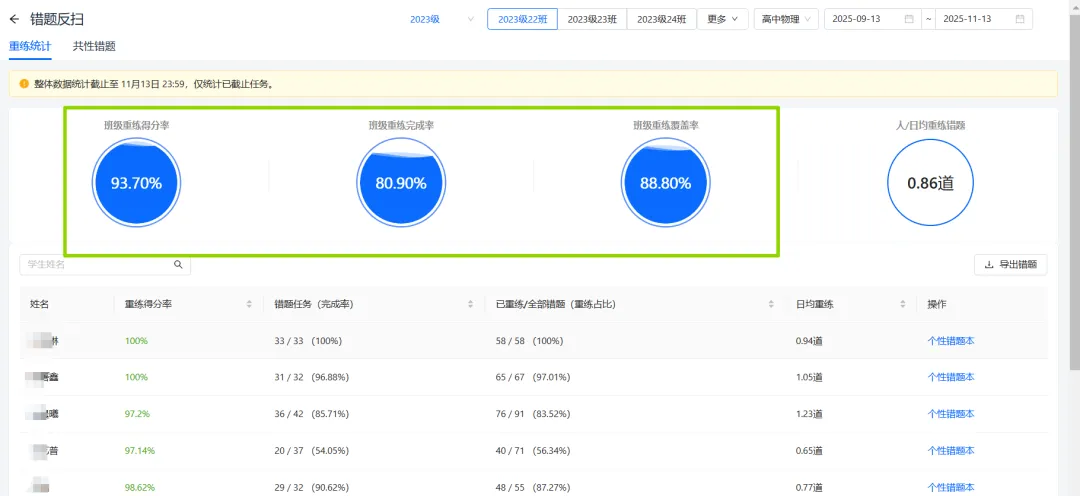Click the 0.94道 daily average value
The image size is (1080, 496).
point(809,340)
